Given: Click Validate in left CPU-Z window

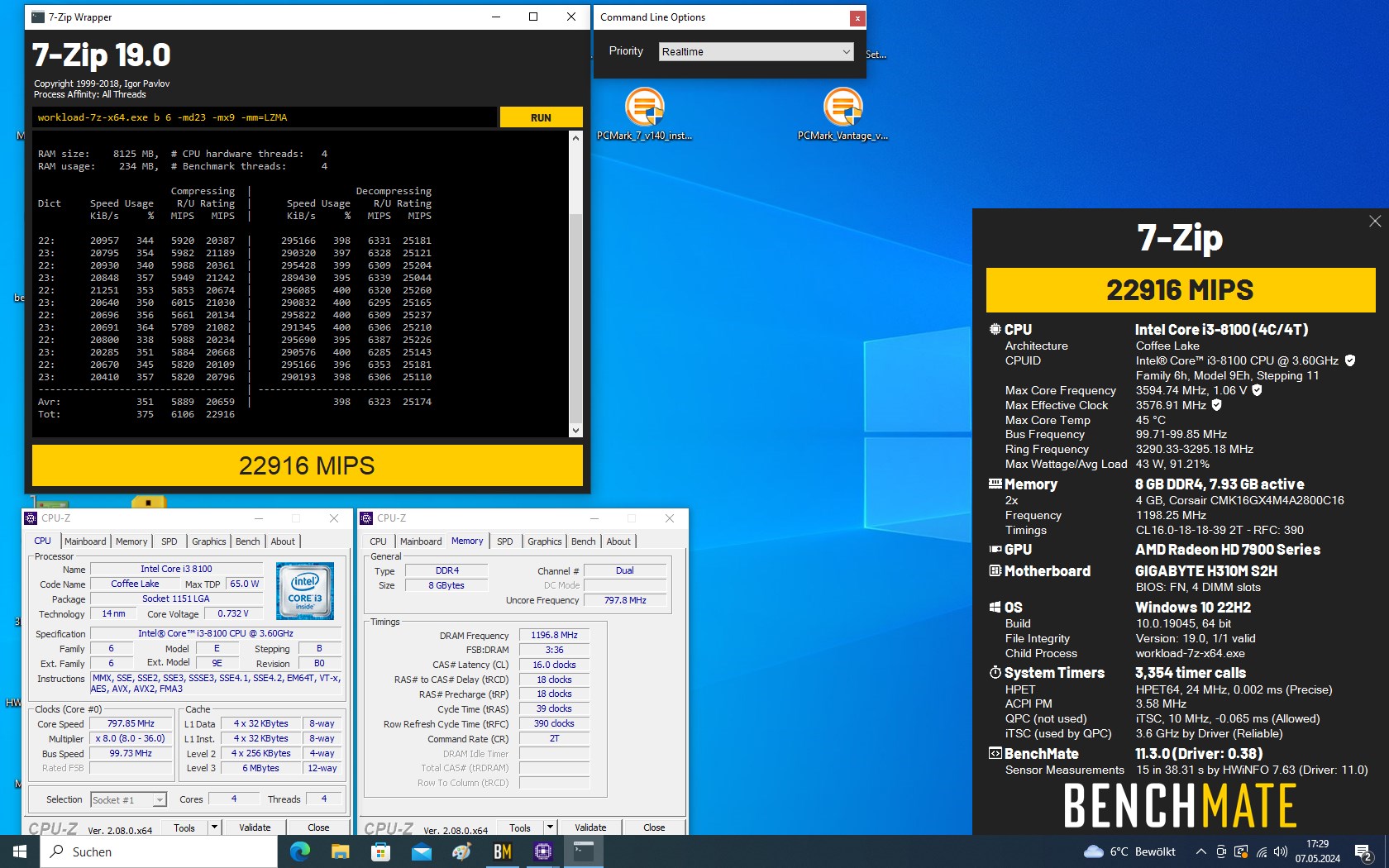Looking at the screenshot, I should point(255,827).
